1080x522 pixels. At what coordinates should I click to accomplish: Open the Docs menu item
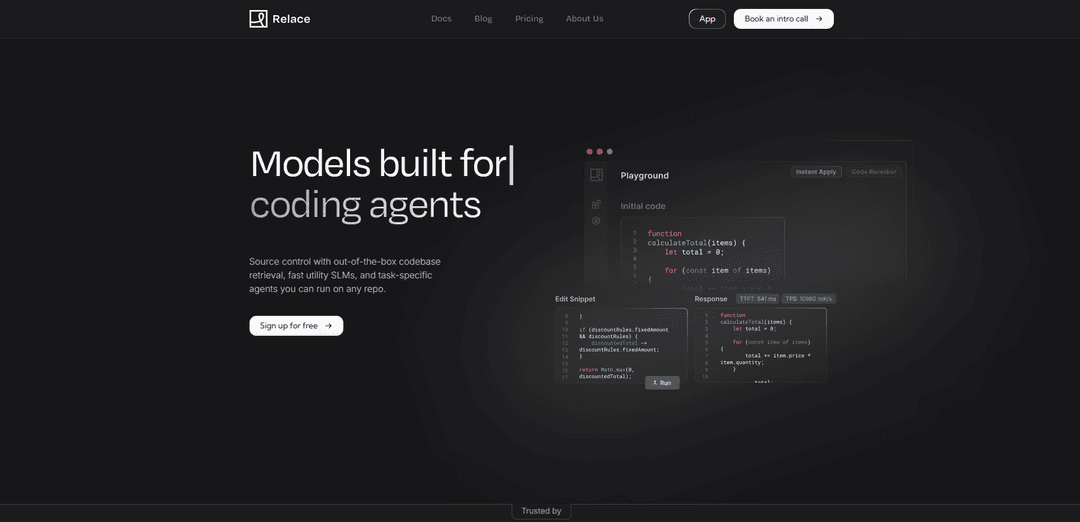441,19
